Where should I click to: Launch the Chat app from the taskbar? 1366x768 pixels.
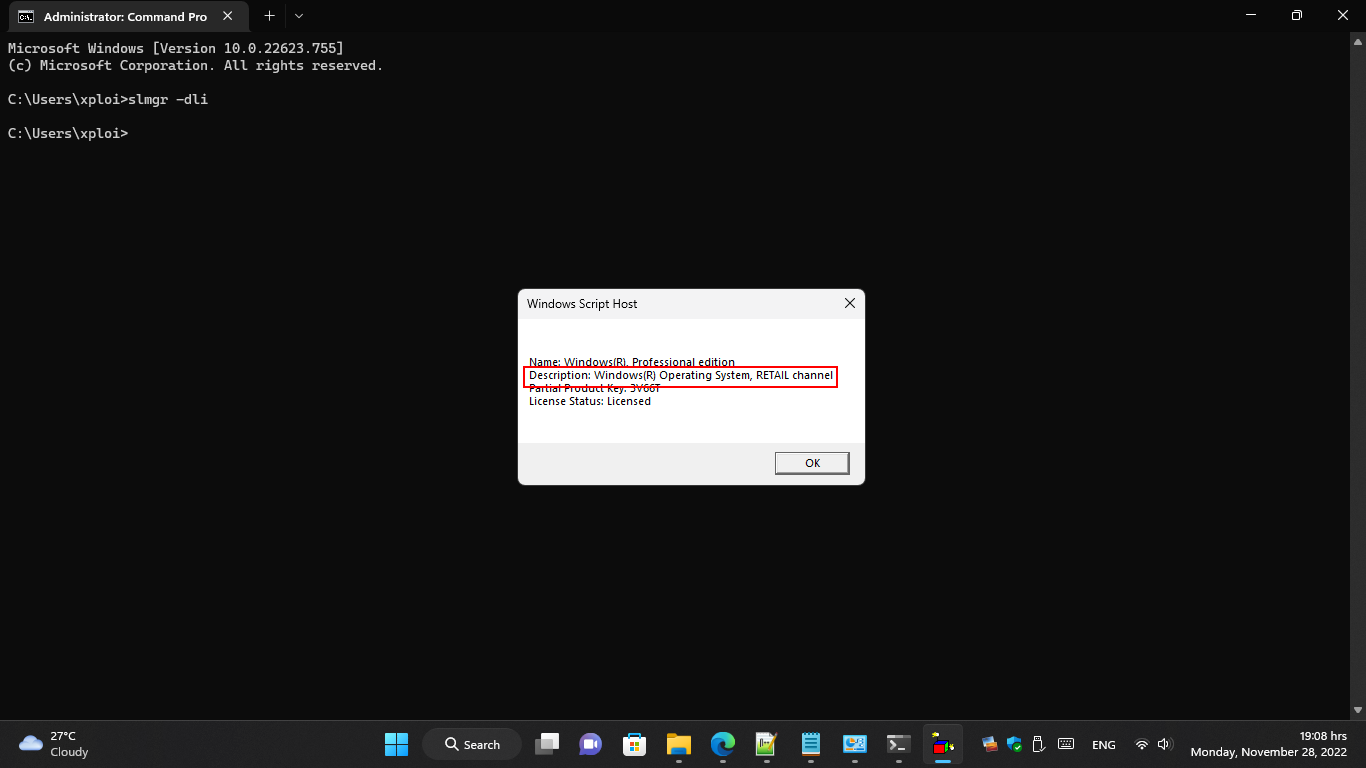pos(591,744)
